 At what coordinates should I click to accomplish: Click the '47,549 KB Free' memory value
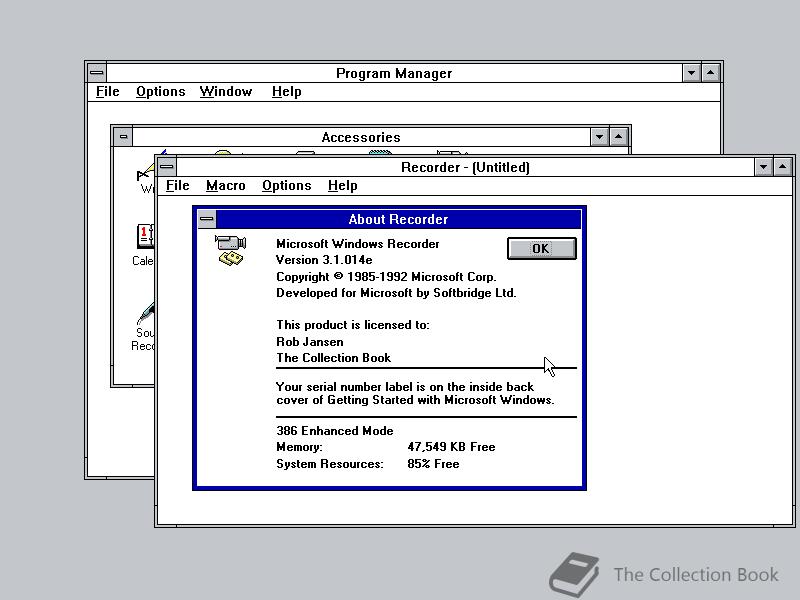(451, 447)
